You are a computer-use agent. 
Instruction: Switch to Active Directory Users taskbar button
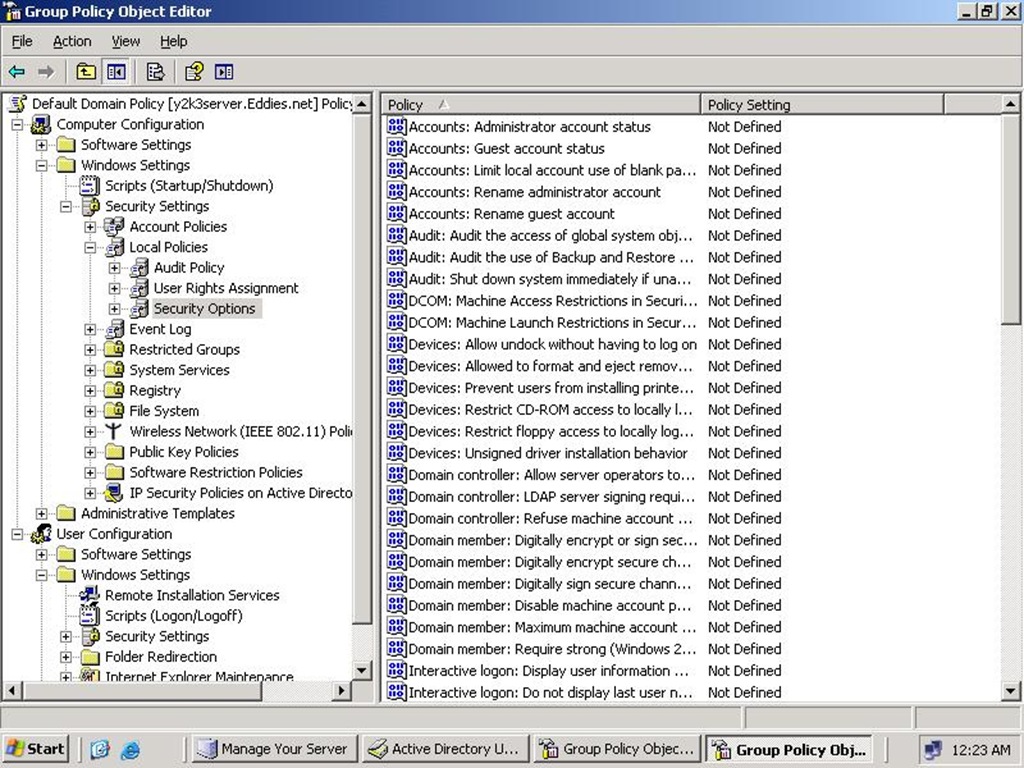click(x=445, y=748)
